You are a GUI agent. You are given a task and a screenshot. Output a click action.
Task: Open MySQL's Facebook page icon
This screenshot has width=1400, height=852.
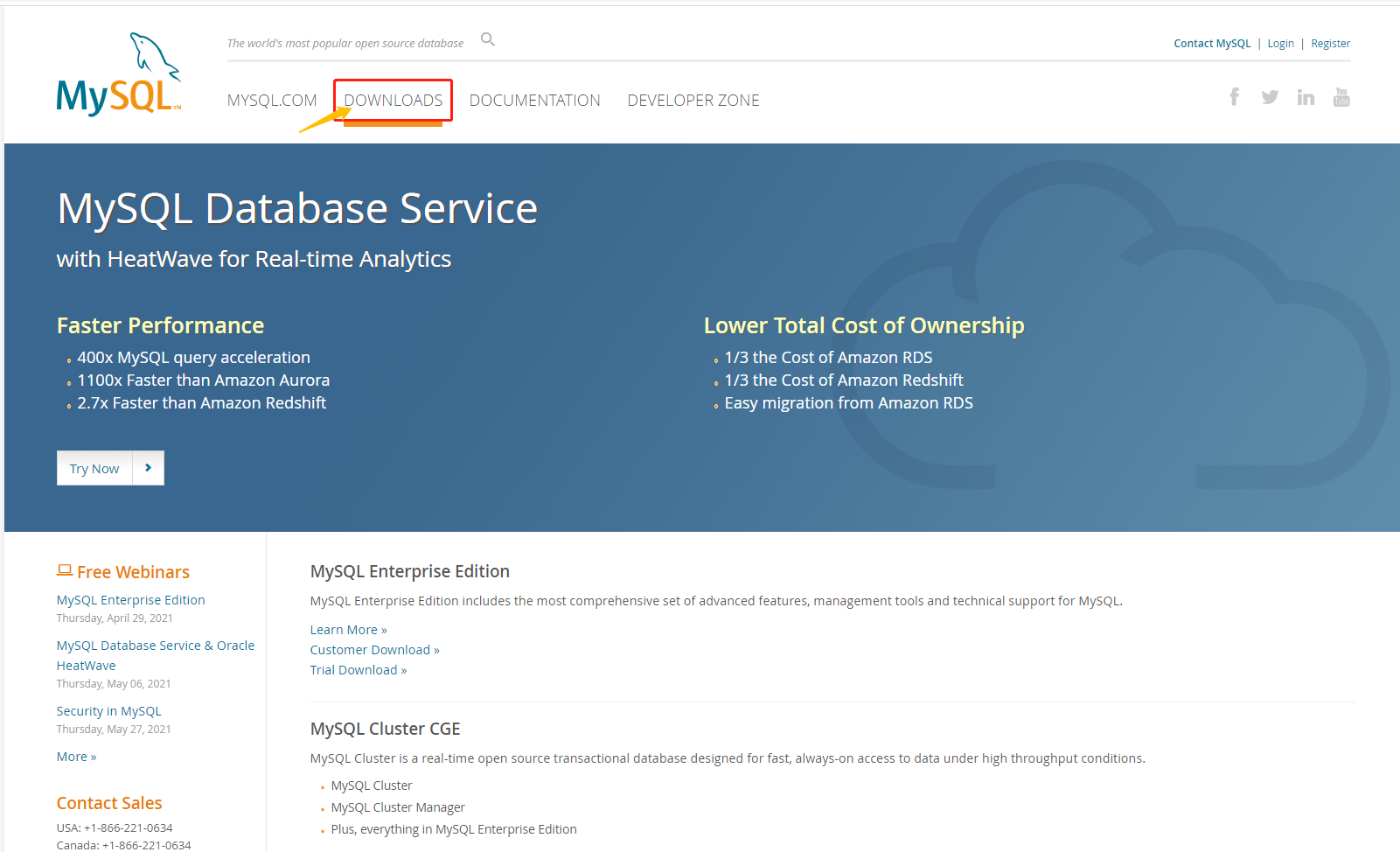(1234, 97)
